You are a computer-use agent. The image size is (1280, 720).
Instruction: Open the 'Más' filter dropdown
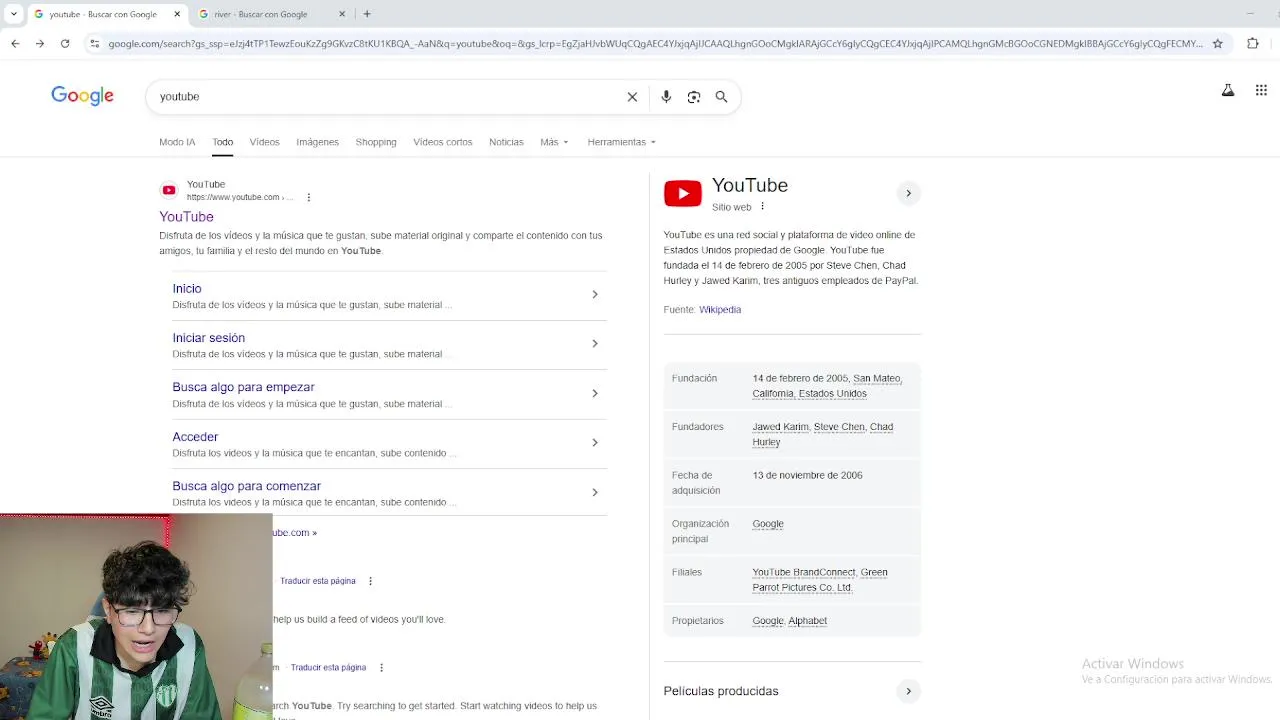pyautogui.click(x=554, y=142)
